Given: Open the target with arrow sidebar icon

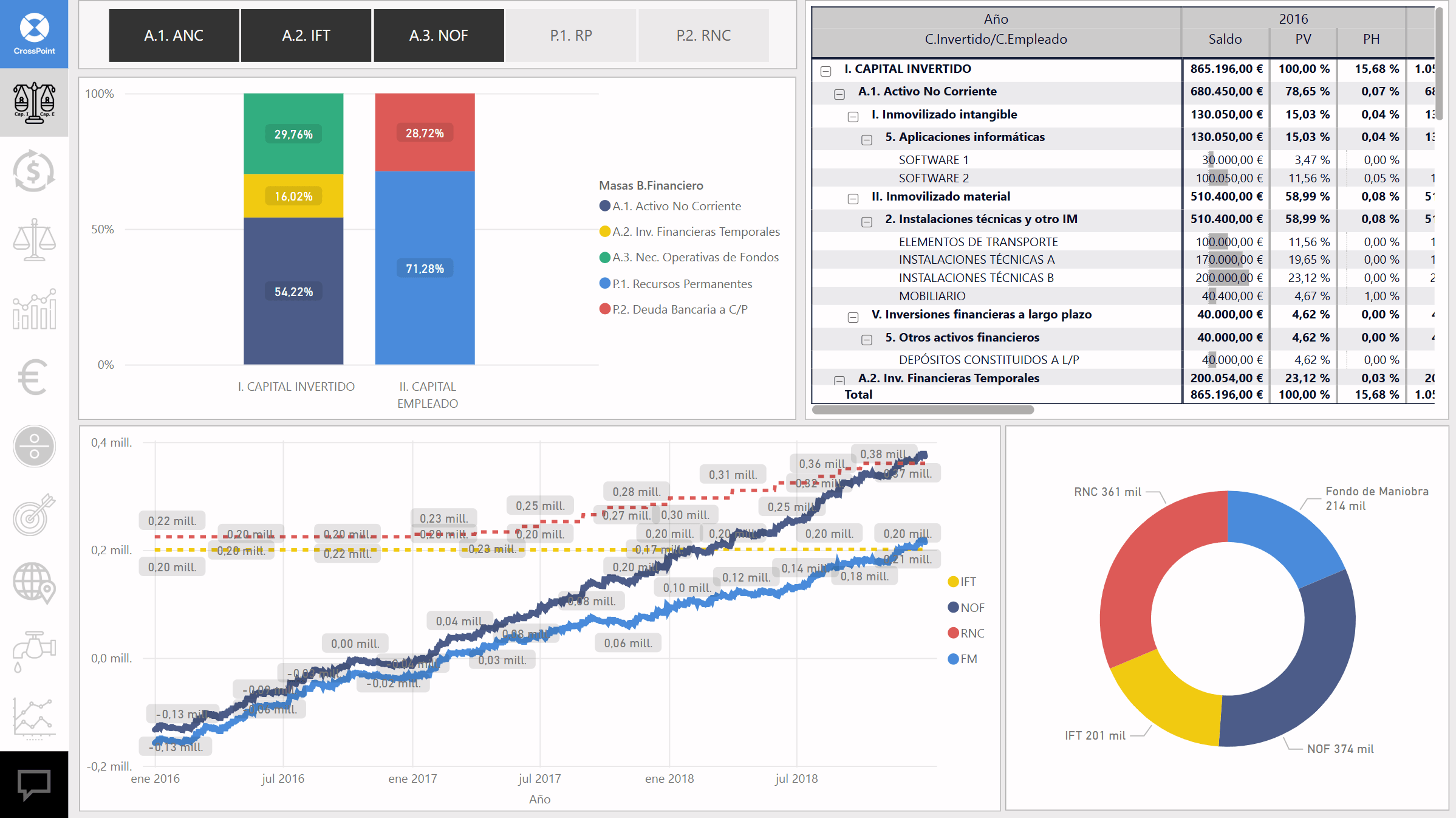Looking at the screenshot, I should click(x=34, y=515).
